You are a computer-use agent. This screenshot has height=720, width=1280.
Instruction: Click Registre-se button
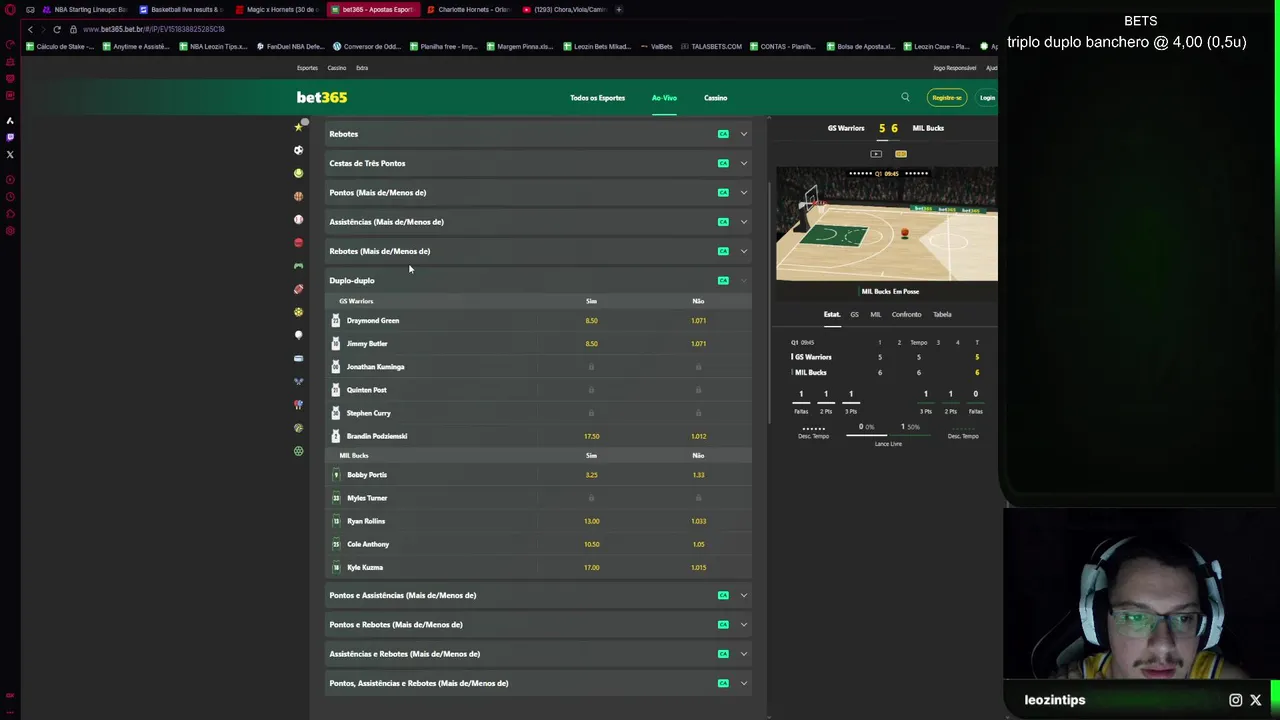[947, 98]
